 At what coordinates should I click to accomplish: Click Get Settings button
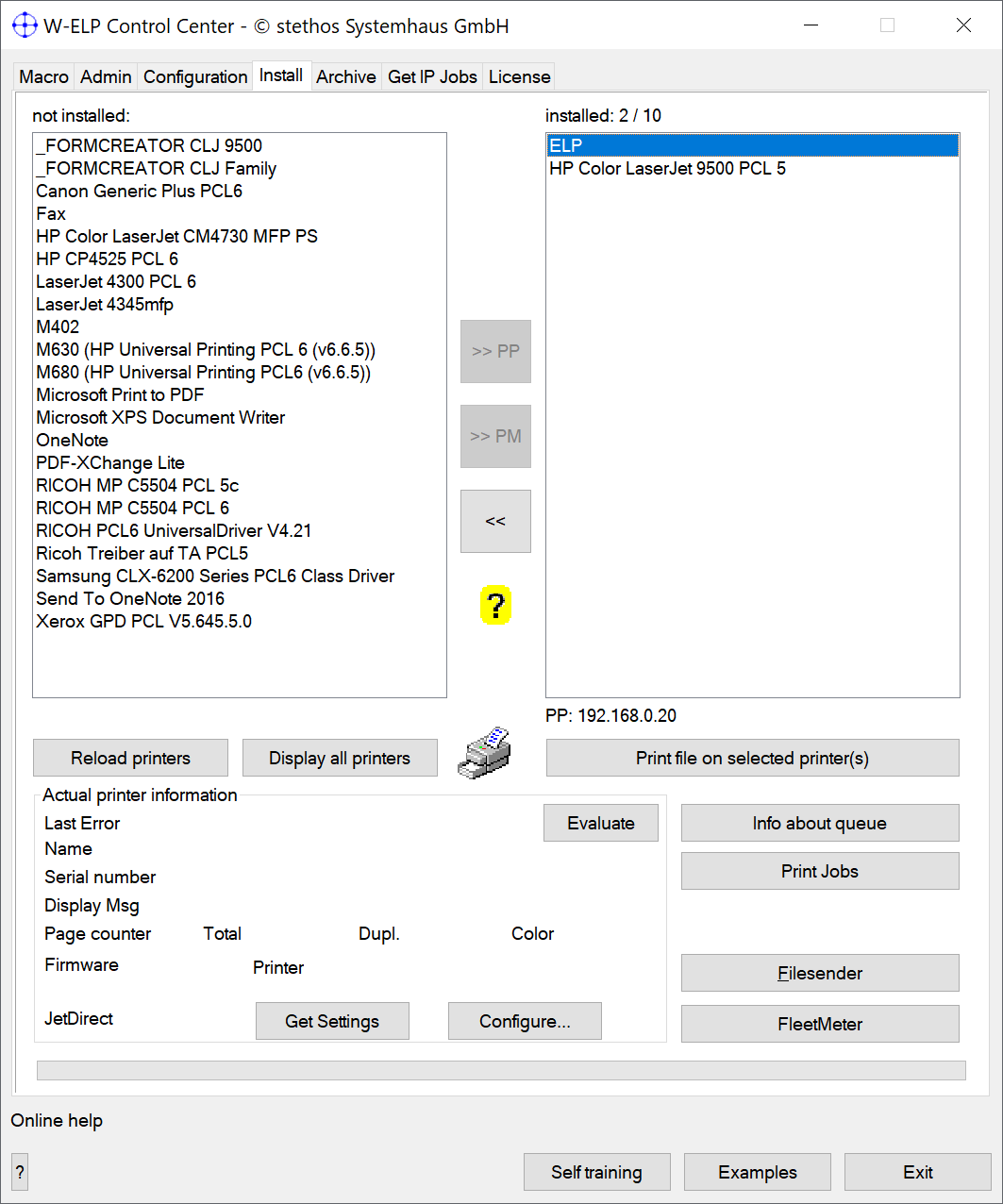(332, 1021)
